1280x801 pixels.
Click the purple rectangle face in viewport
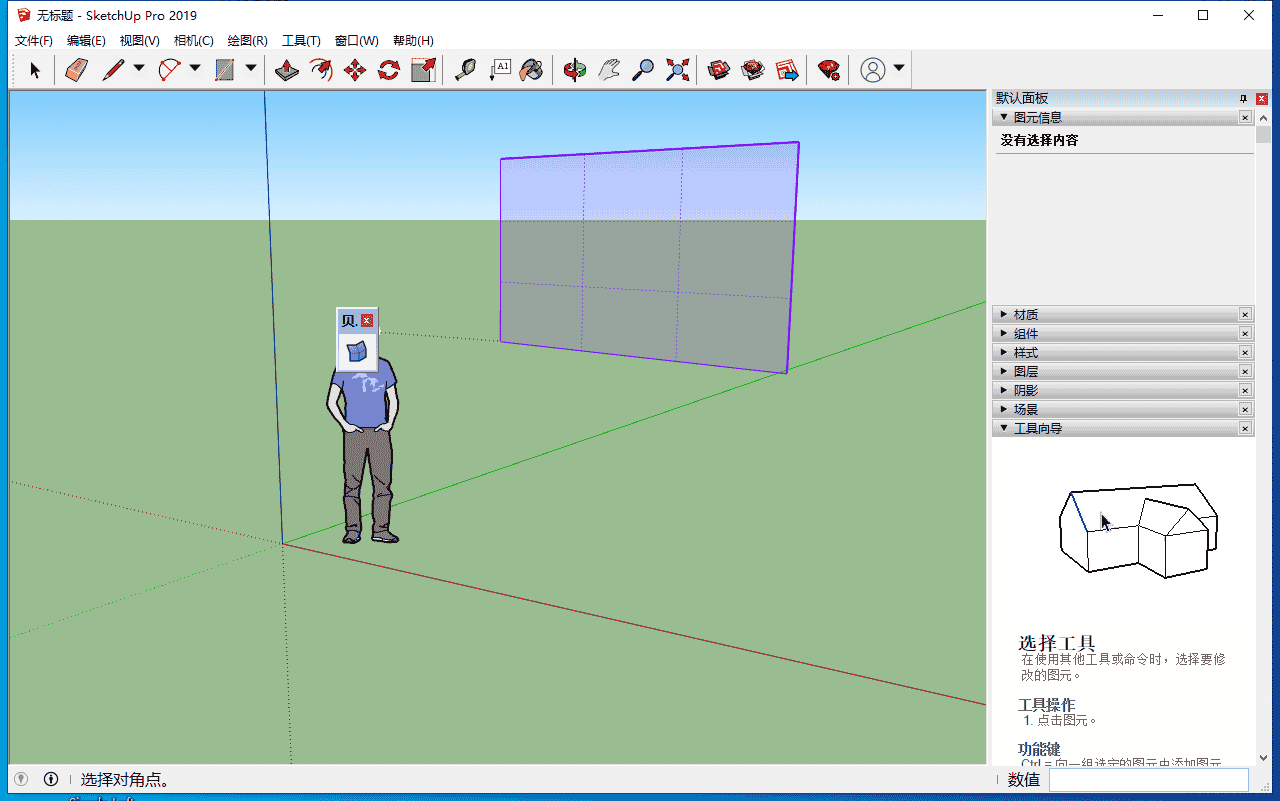tap(648, 257)
